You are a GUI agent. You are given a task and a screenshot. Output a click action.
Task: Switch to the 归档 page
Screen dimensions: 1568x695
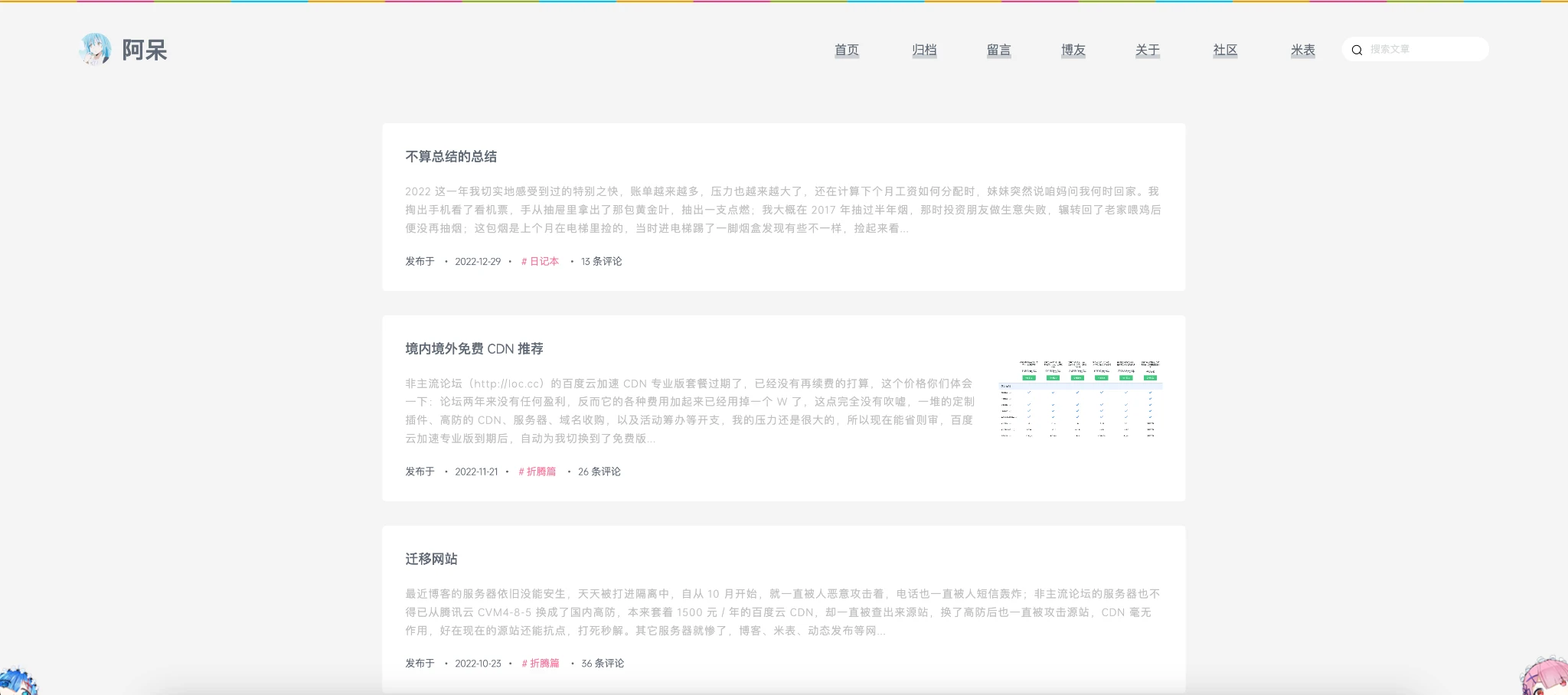tap(925, 50)
